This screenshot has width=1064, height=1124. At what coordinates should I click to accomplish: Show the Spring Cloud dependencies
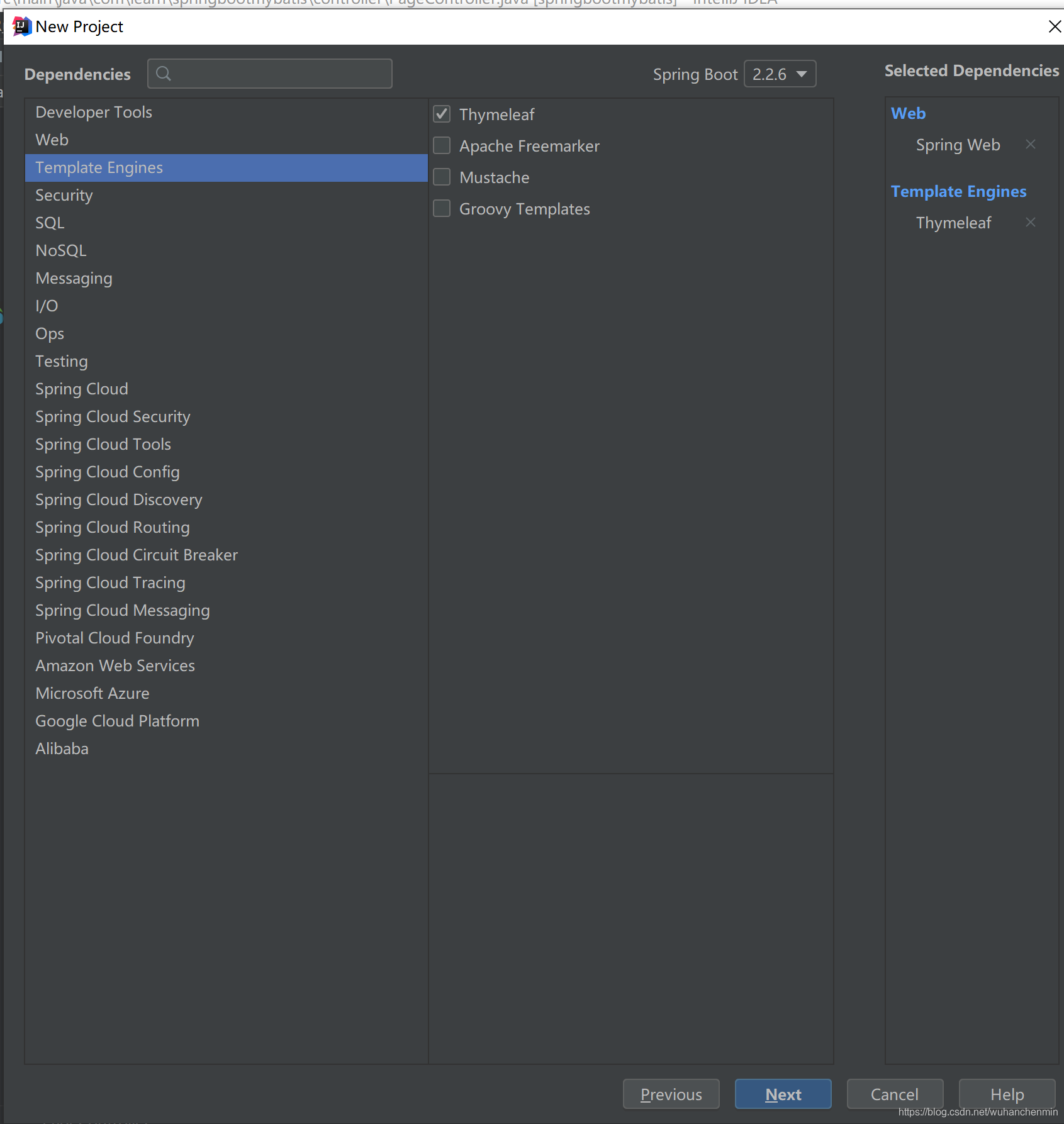click(x=227, y=389)
